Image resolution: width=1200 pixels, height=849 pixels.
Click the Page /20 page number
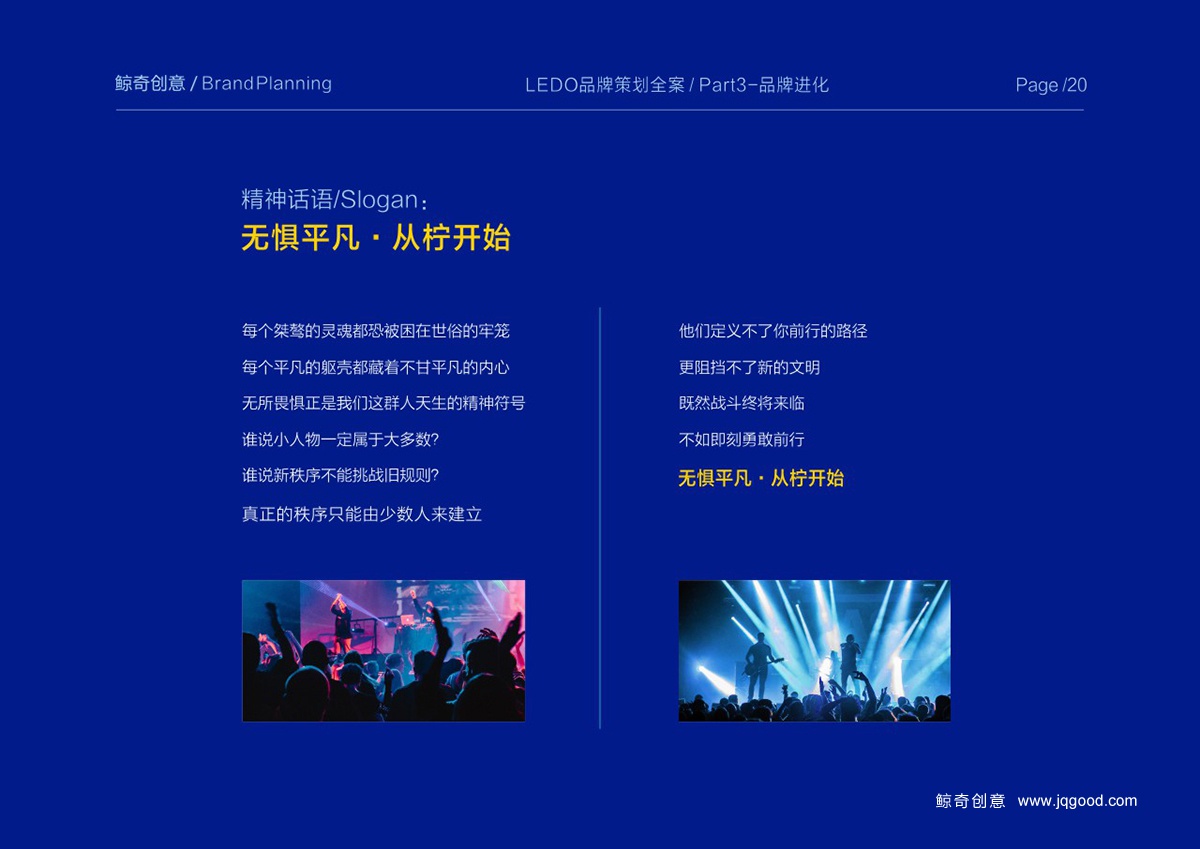[x=1049, y=86]
